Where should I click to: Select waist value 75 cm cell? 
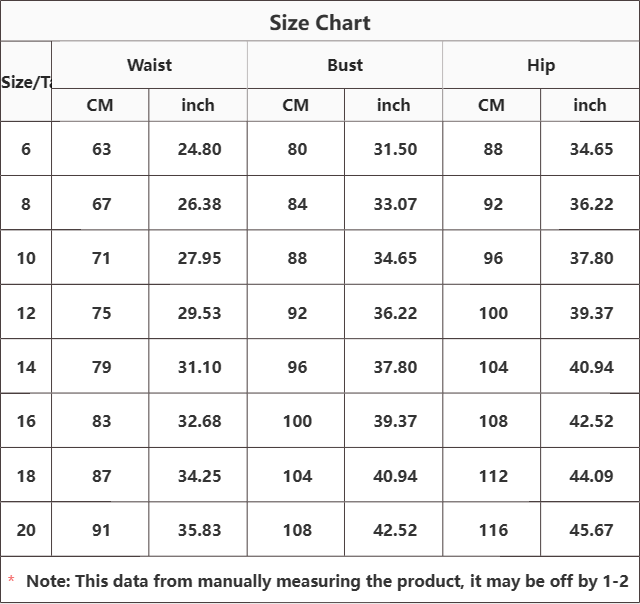(x=101, y=313)
